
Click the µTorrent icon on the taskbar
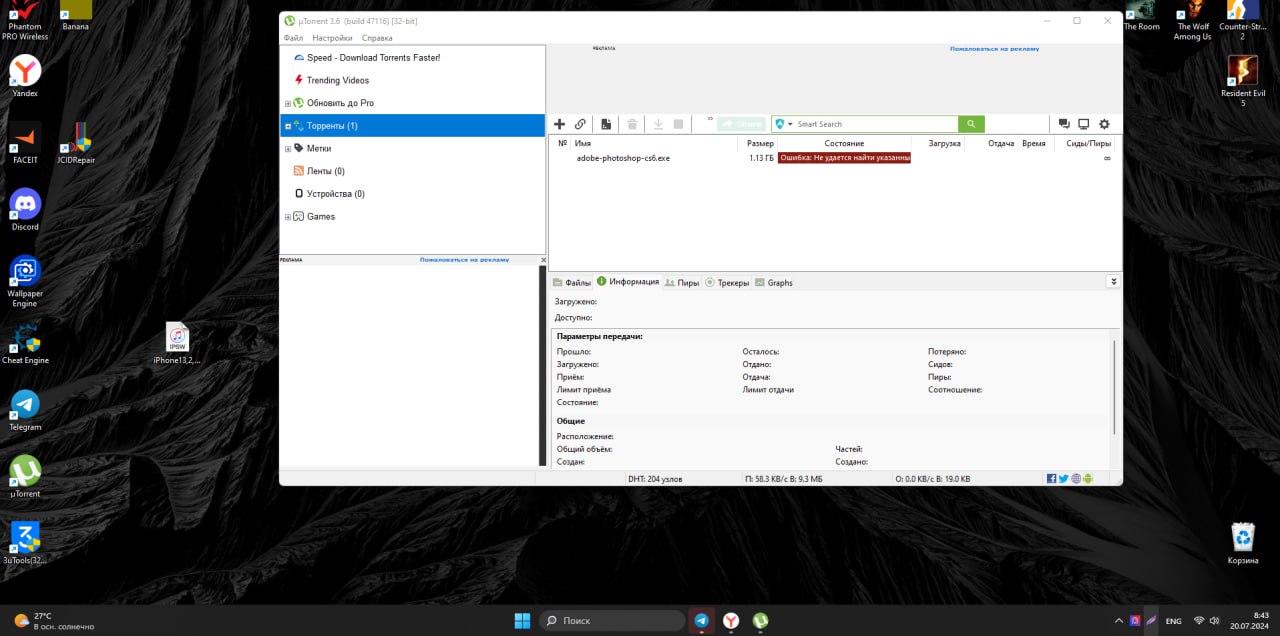[760, 620]
